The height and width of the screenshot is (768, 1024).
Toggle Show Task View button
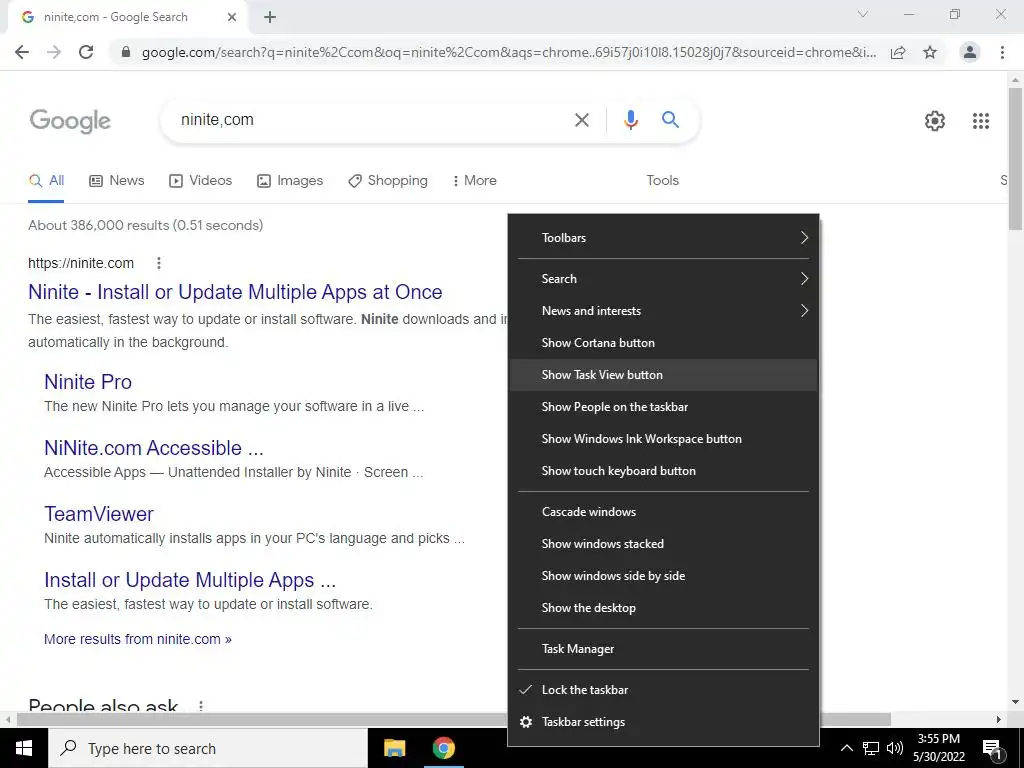point(664,375)
